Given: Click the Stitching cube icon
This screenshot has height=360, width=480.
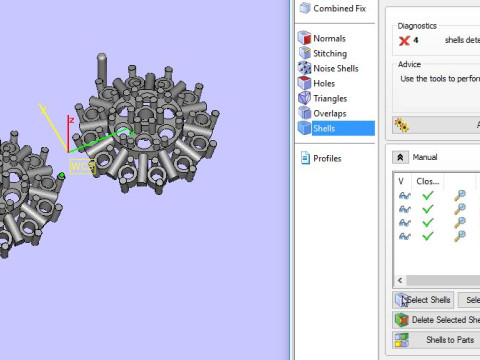Looking at the screenshot, I should pos(305,53).
